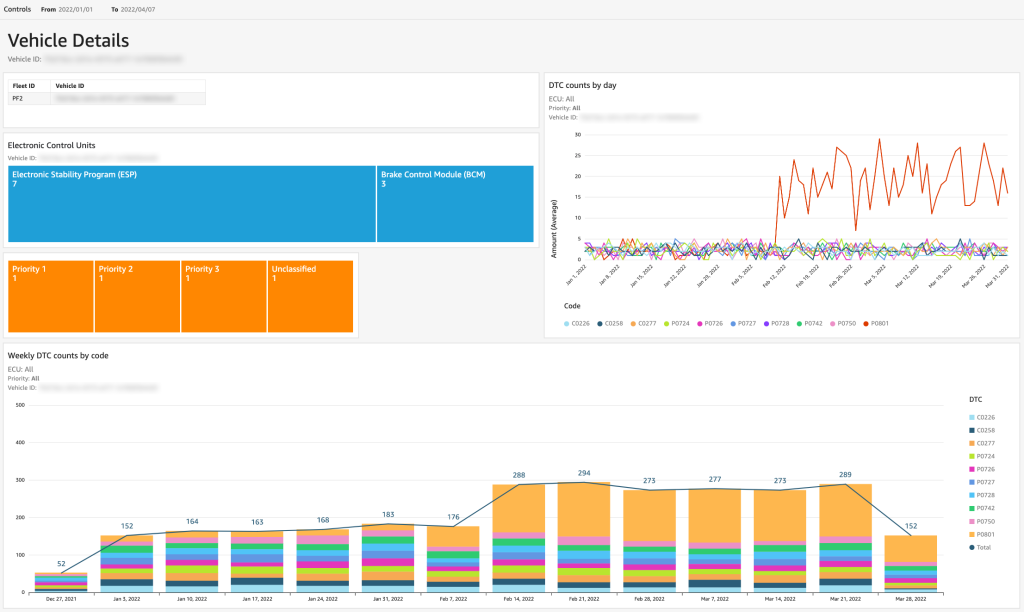The height and width of the screenshot is (612, 1024).
Task: Select the P0728 legend dot under daily chart
Action: (x=766, y=324)
